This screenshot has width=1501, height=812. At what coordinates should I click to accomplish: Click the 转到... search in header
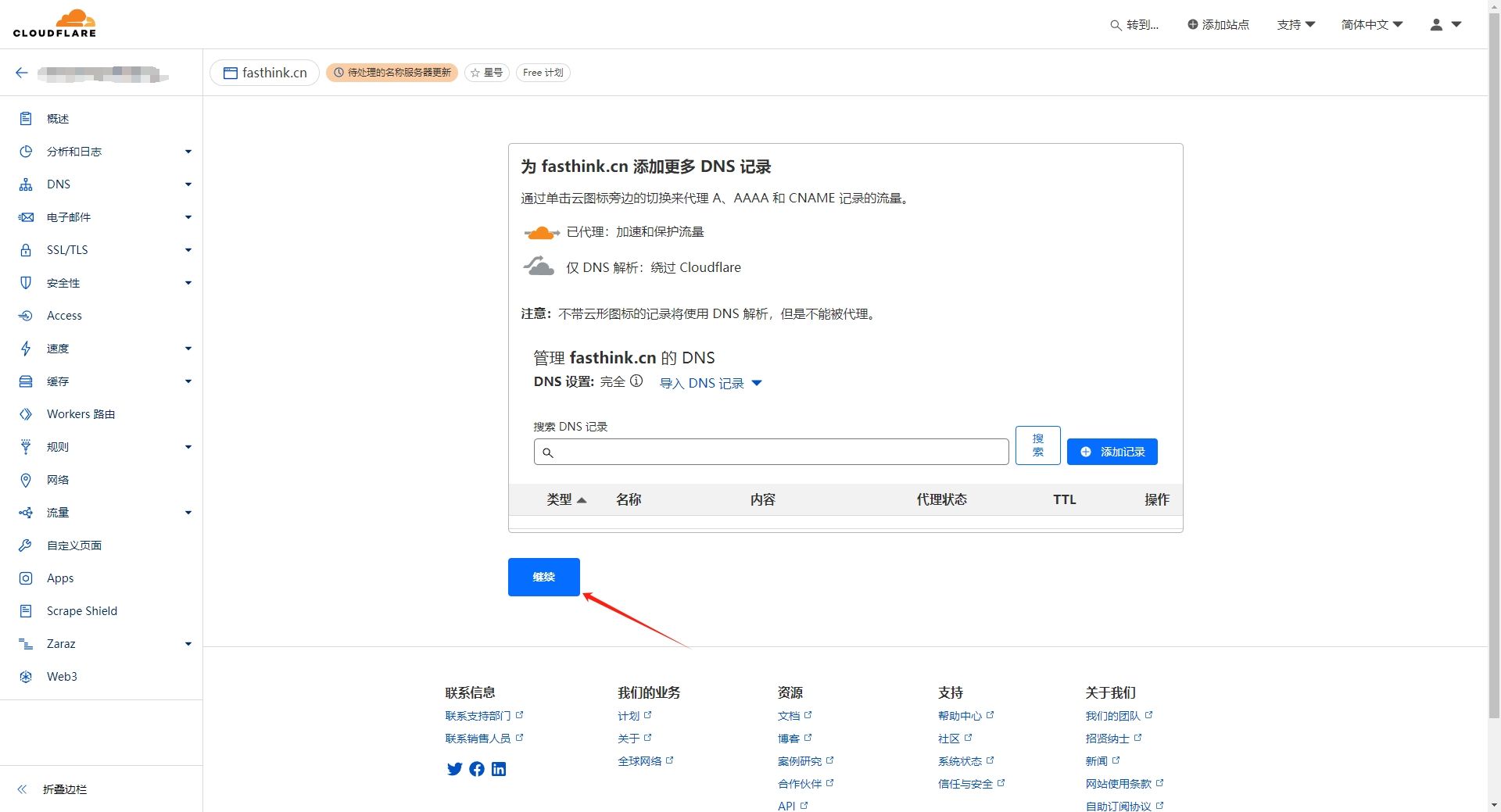pyautogui.click(x=1134, y=25)
